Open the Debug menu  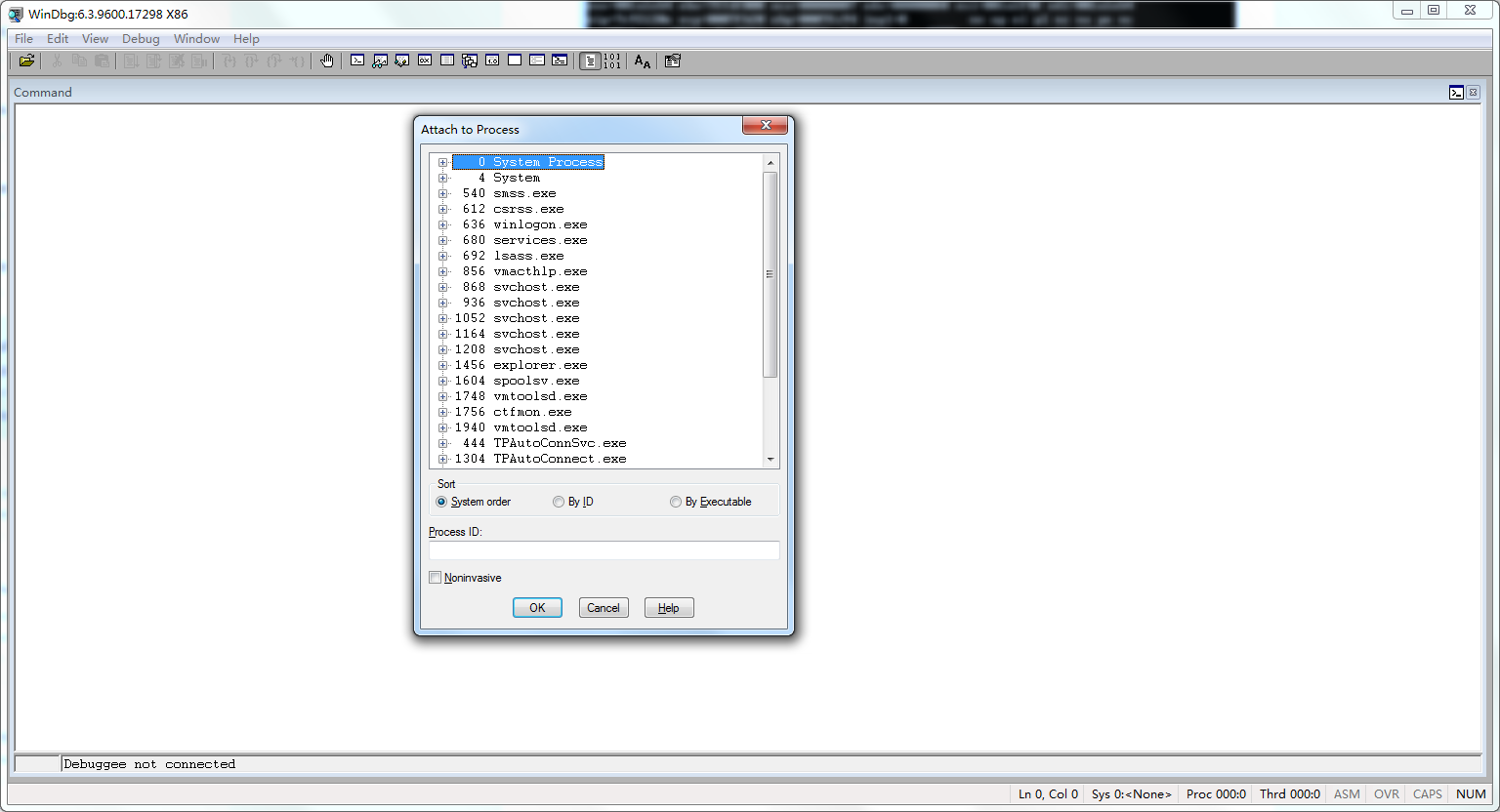click(x=141, y=39)
